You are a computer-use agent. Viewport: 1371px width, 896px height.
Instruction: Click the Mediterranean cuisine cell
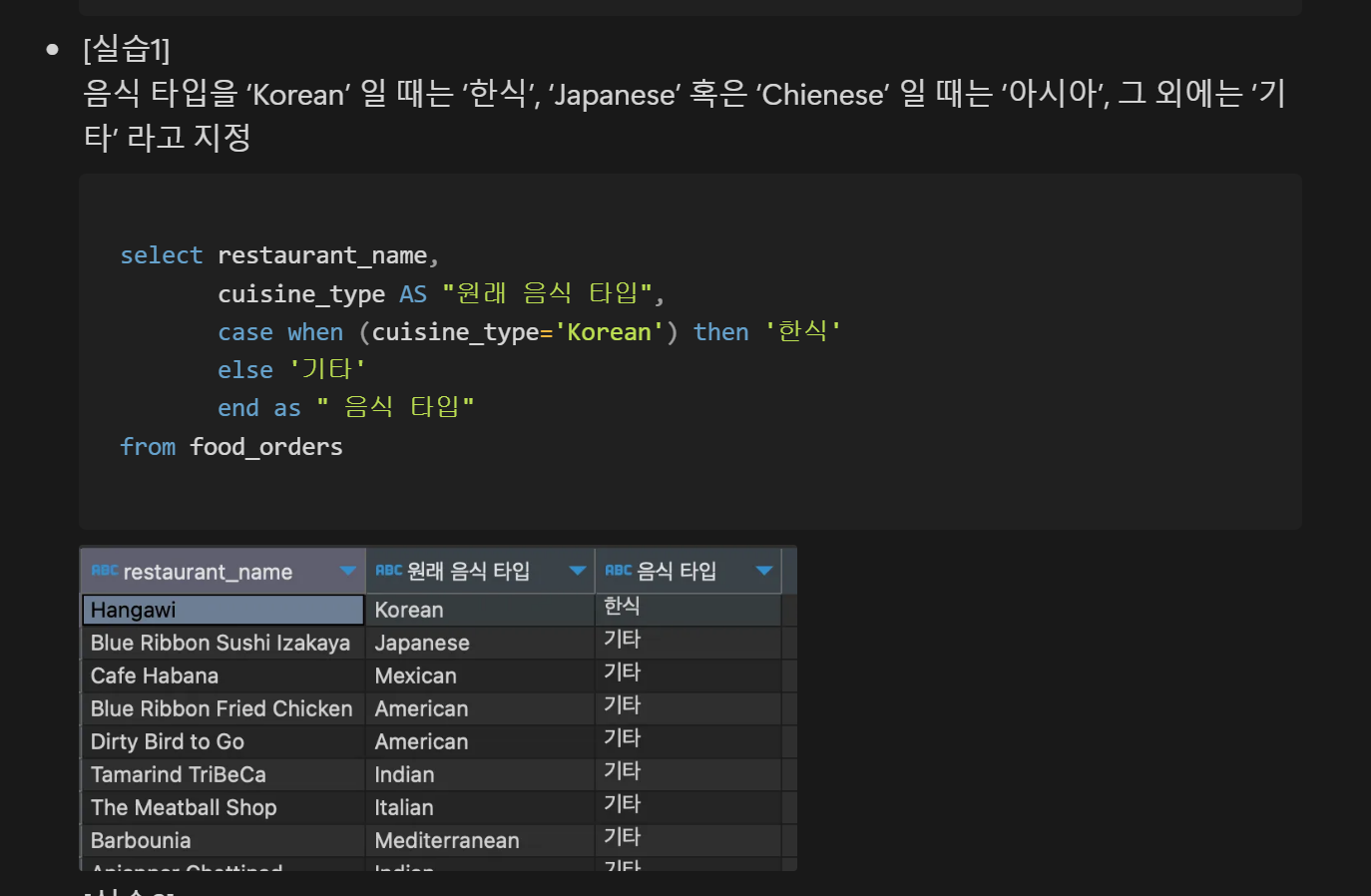[480, 840]
